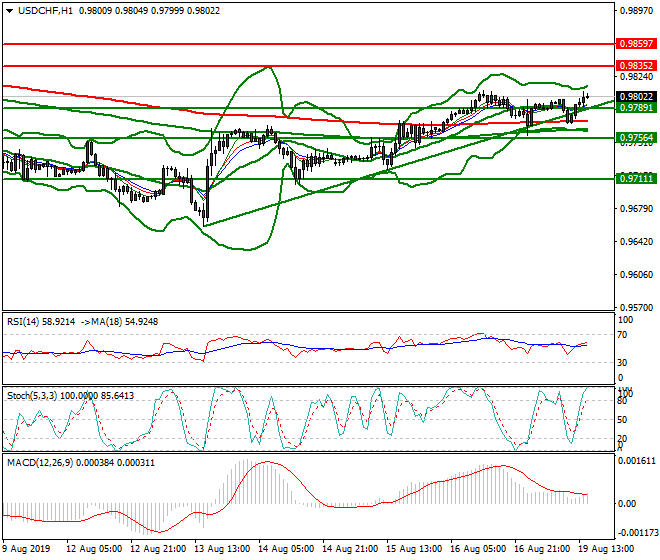Click the MACD 0.00 zero-line axis label

coord(627,504)
